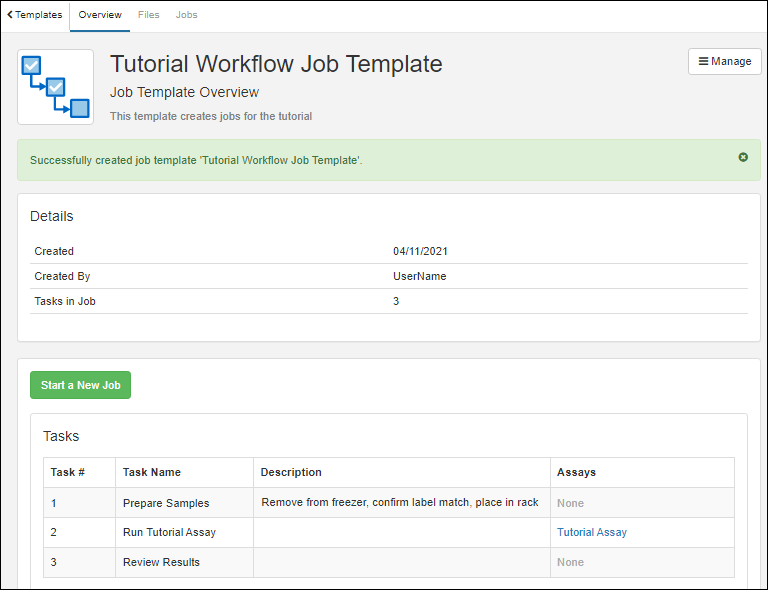Click the Description column header
The height and width of the screenshot is (590, 768).
tap(291, 472)
